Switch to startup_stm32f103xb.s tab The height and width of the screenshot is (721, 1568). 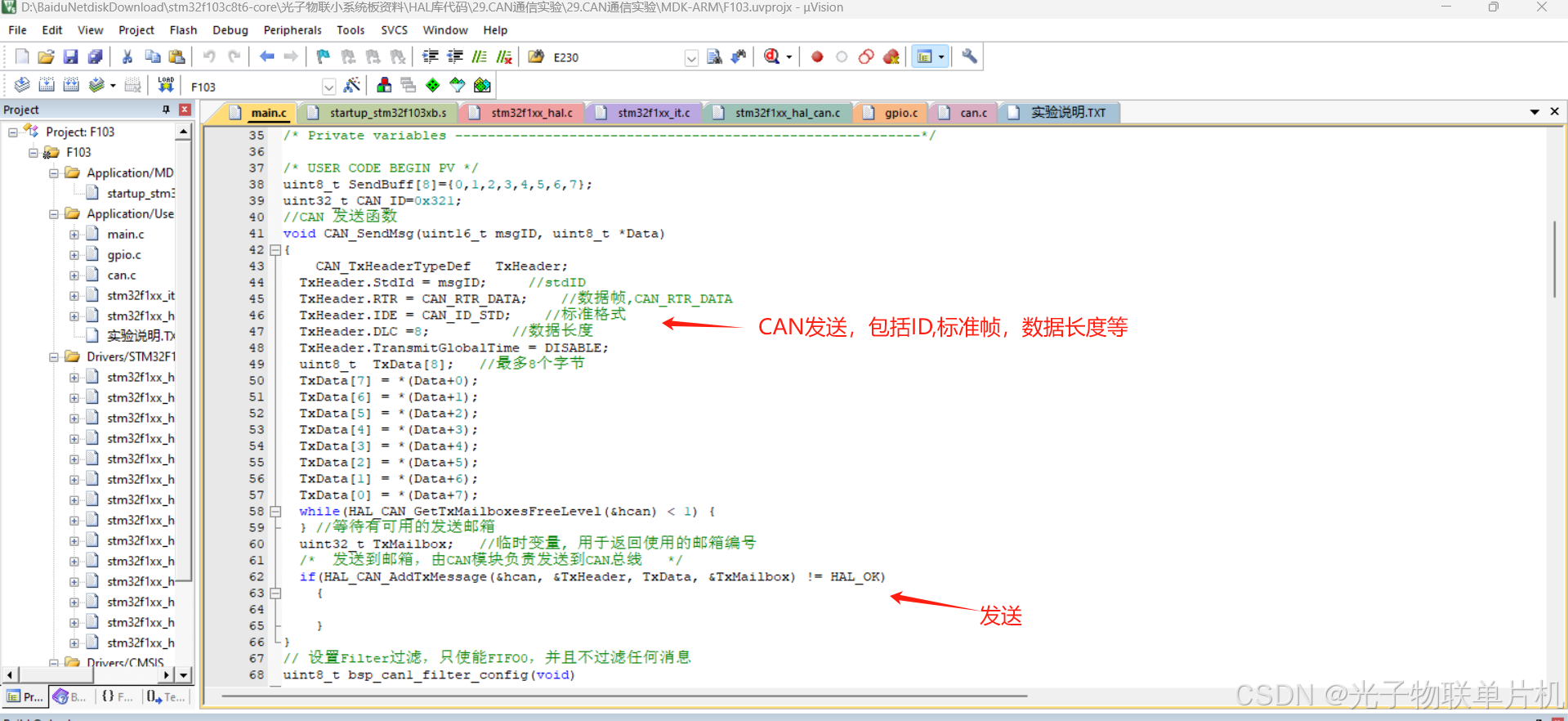(x=380, y=113)
